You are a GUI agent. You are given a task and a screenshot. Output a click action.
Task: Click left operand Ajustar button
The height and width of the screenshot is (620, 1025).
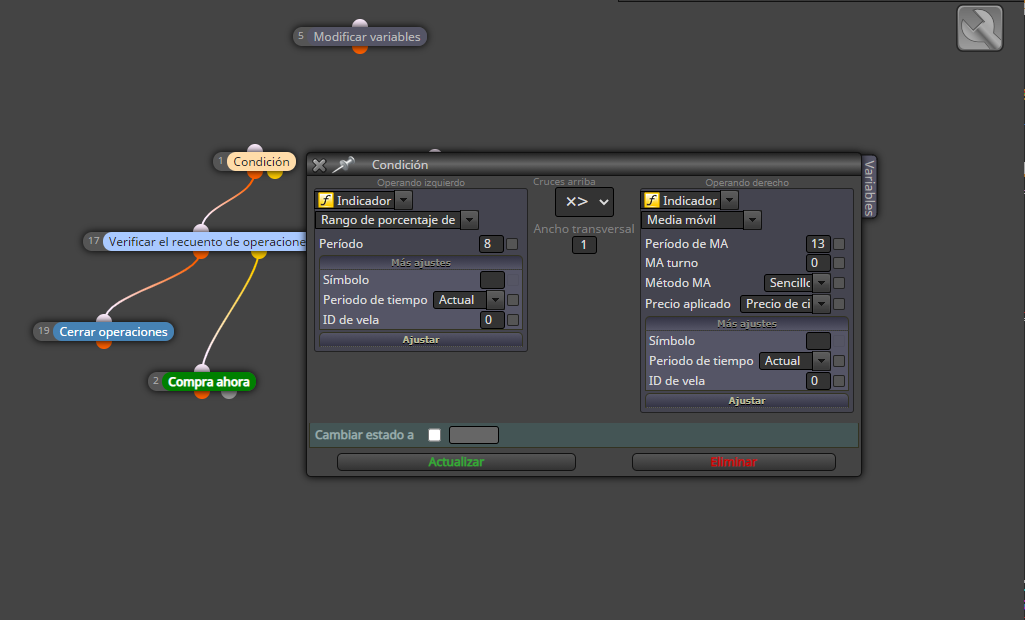click(x=421, y=339)
